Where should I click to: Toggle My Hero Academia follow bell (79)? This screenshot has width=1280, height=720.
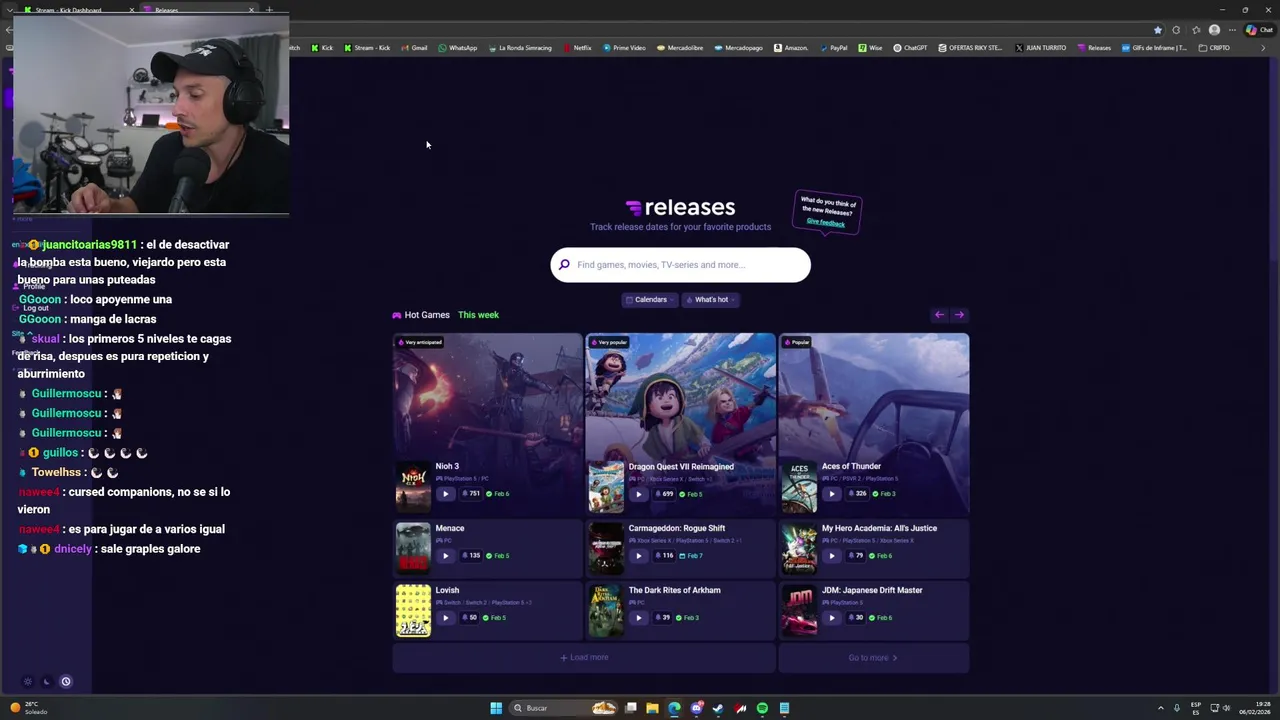[x=855, y=556]
